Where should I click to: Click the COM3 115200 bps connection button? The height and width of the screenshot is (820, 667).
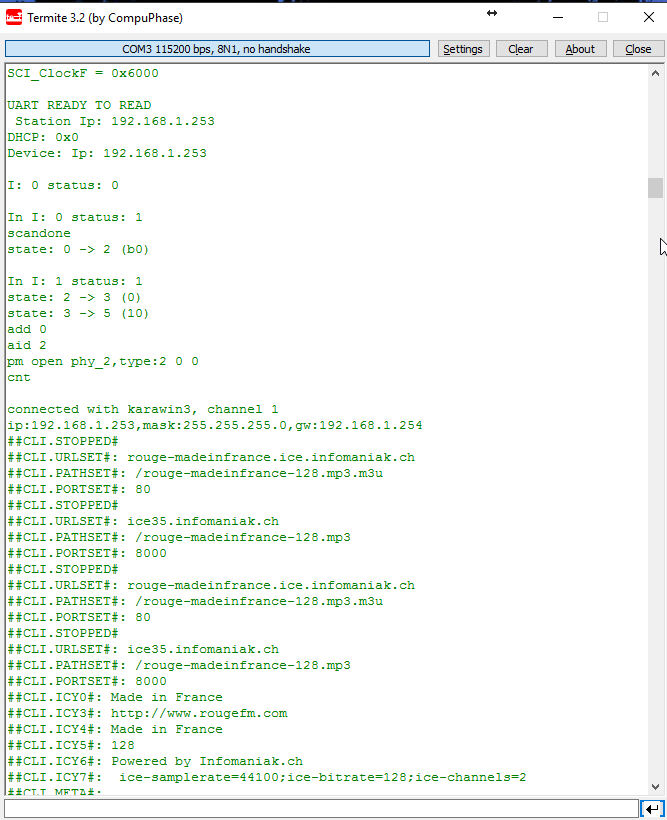click(217, 49)
